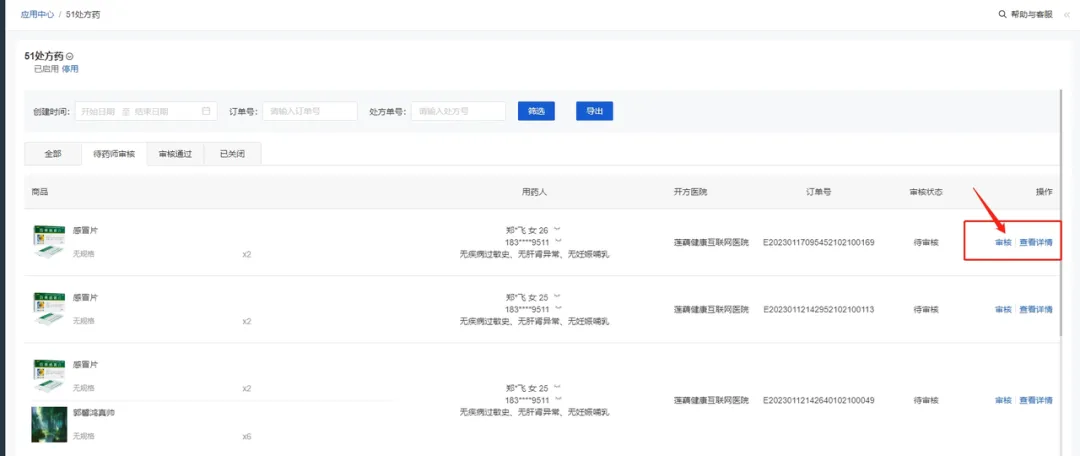Image resolution: width=1080 pixels, height=456 pixels.
Task: Click 停用 to disable the app
Action: (x=70, y=69)
